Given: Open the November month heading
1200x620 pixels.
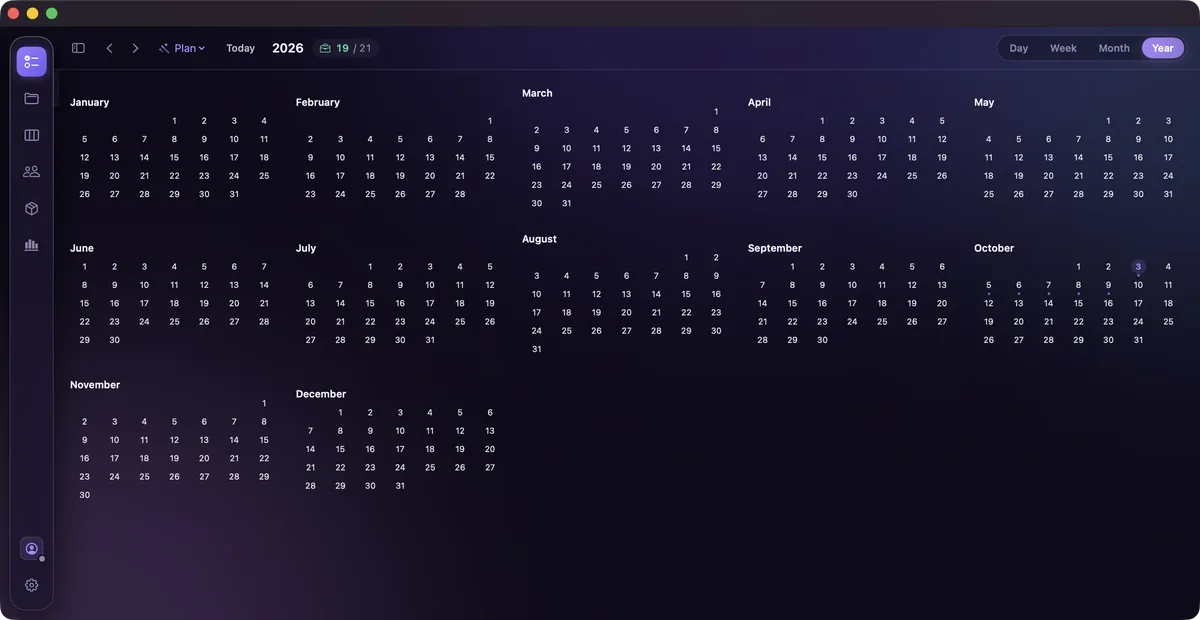Looking at the screenshot, I should coord(95,385).
